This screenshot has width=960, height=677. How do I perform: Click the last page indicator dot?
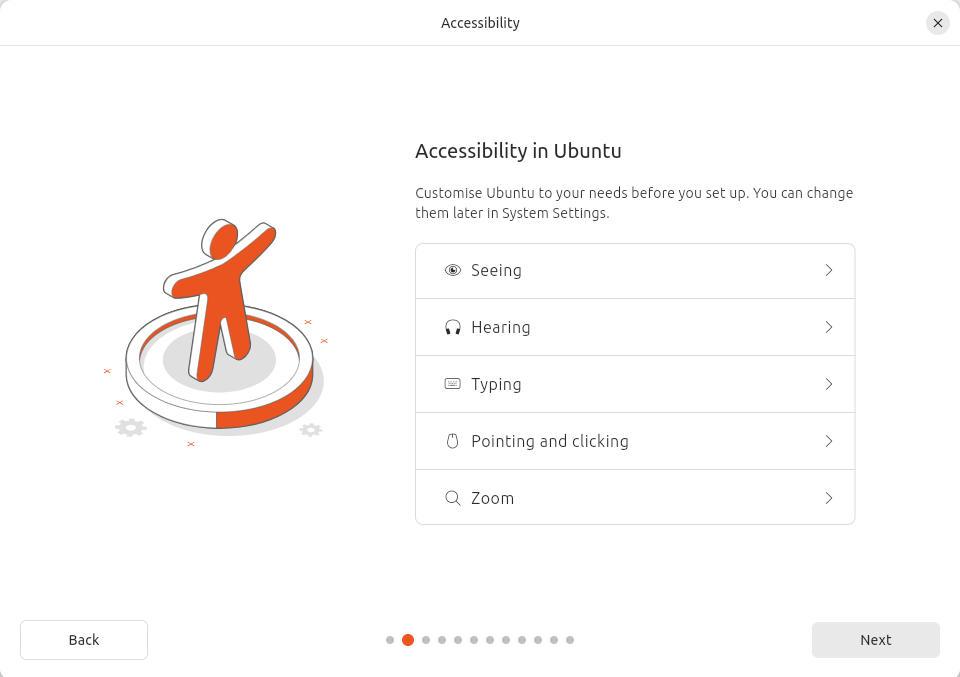[x=570, y=640]
